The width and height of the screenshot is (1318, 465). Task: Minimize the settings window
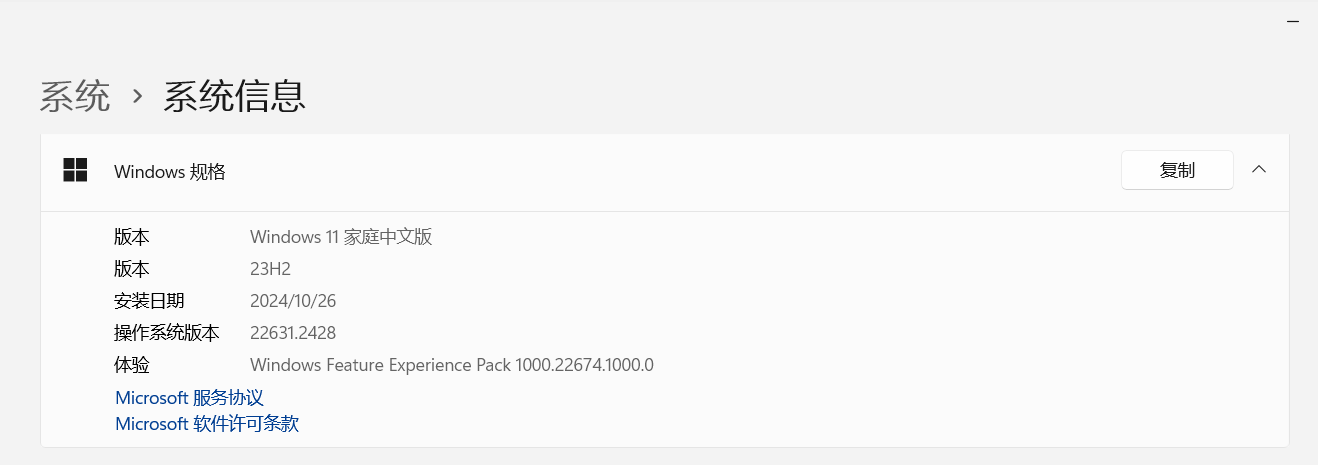(x=1292, y=22)
